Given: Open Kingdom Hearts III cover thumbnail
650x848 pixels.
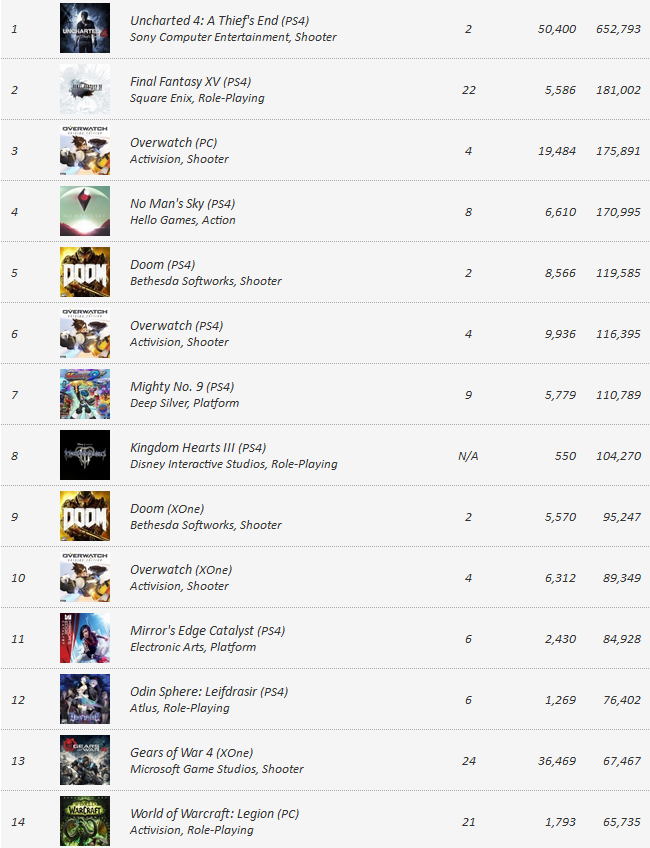Looking at the screenshot, I should (85, 455).
